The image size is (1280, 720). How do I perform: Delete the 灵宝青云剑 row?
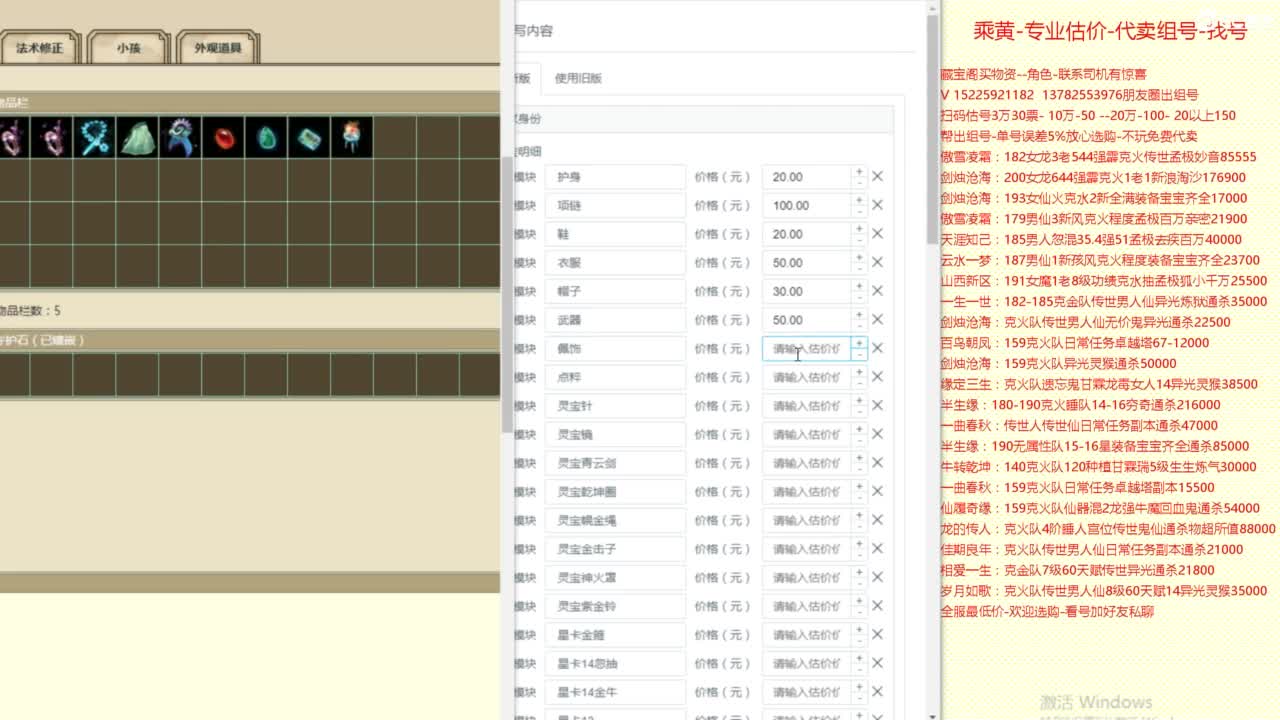click(x=877, y=463)
